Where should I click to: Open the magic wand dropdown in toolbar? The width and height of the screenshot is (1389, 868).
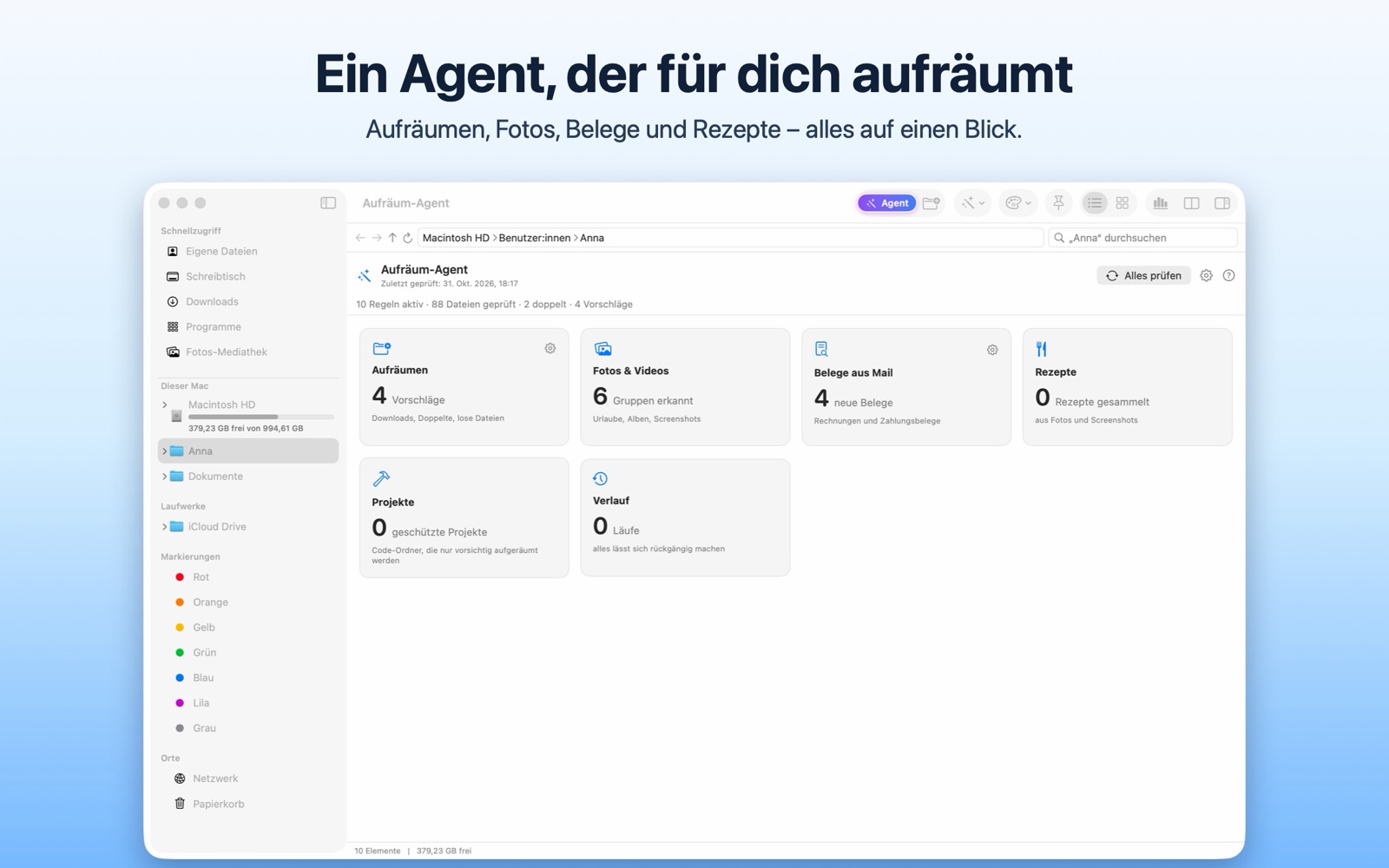972,203
